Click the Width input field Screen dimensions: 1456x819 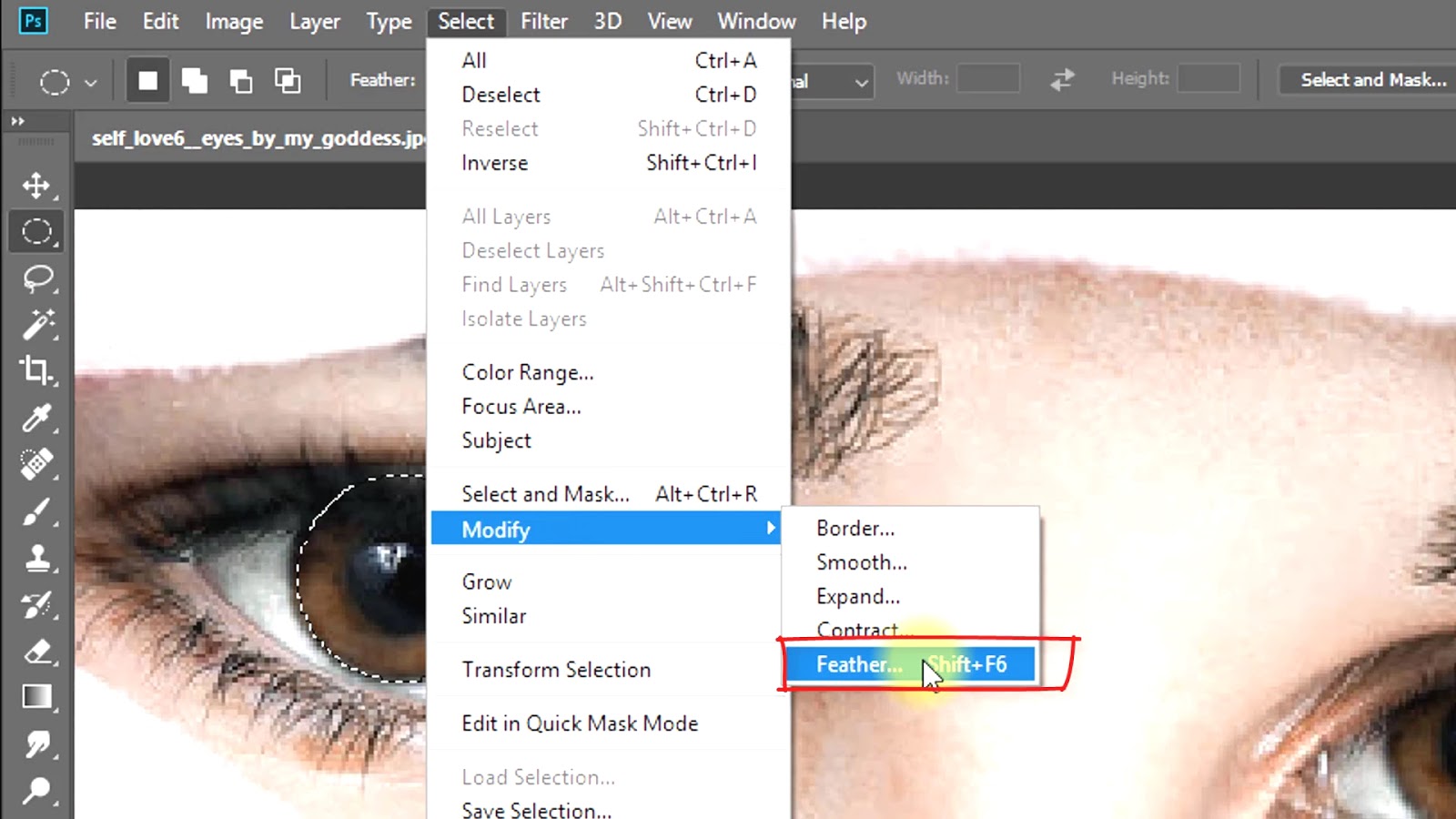(988, 78)
